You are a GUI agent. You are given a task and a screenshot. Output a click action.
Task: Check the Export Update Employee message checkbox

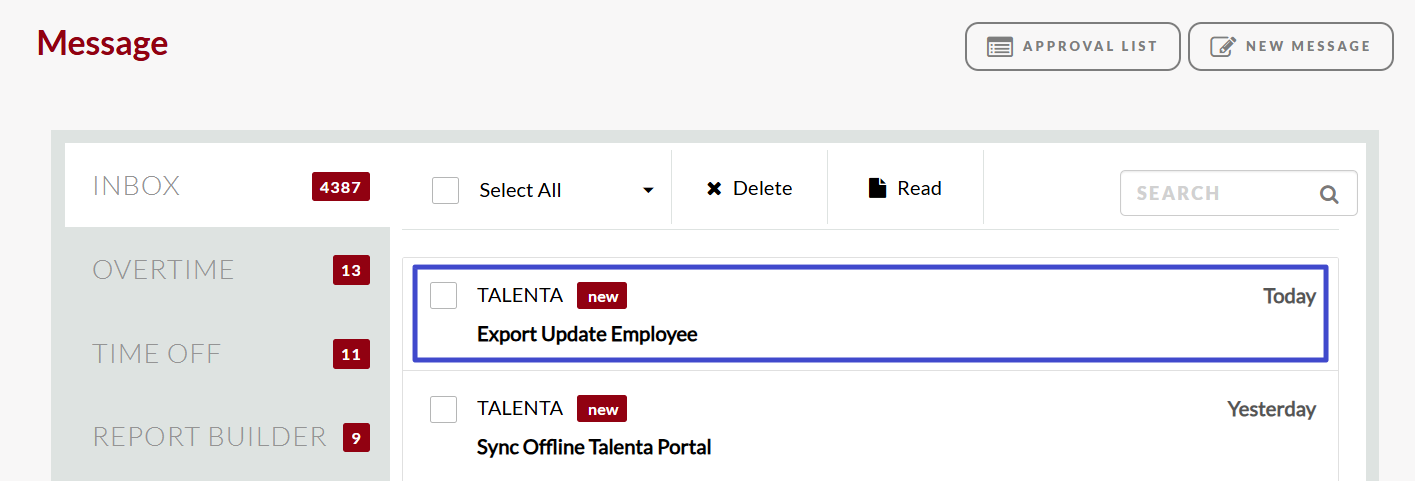coord(443,296)
